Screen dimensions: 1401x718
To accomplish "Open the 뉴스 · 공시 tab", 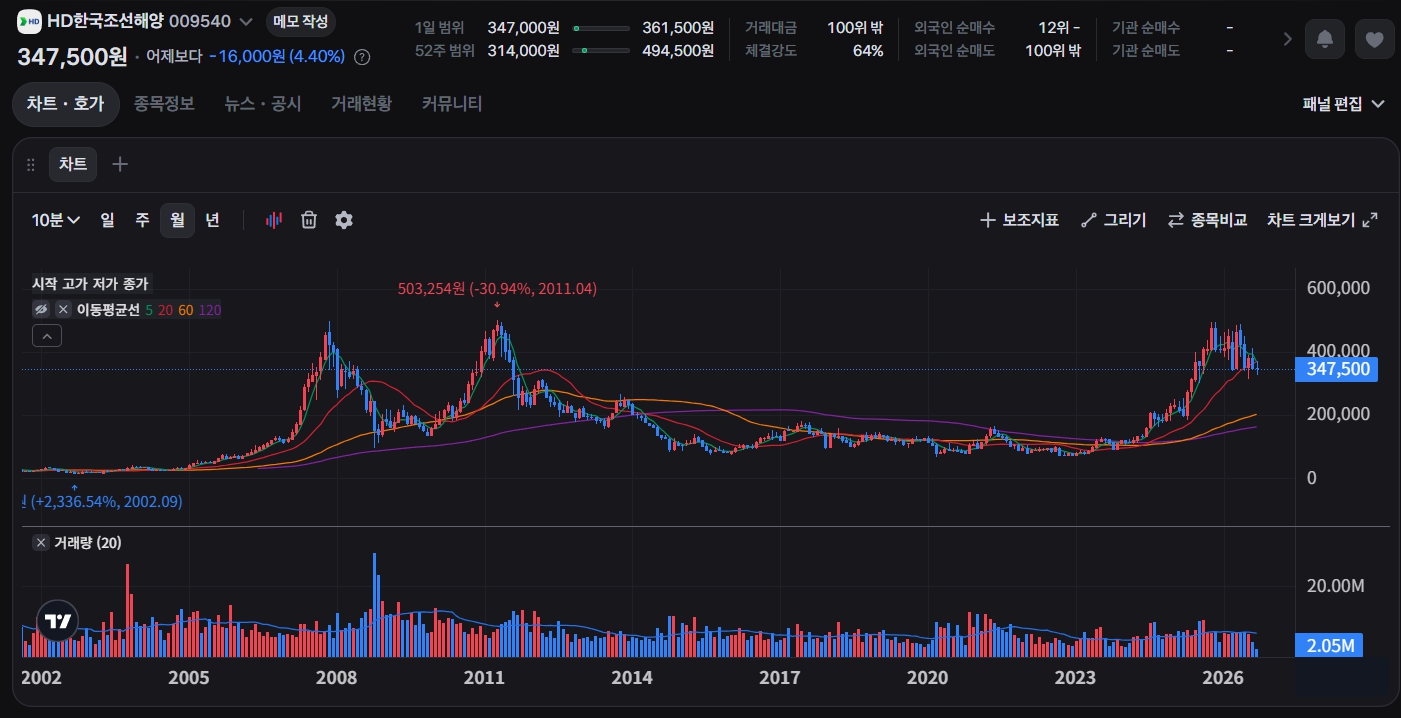I will (263, 103).
